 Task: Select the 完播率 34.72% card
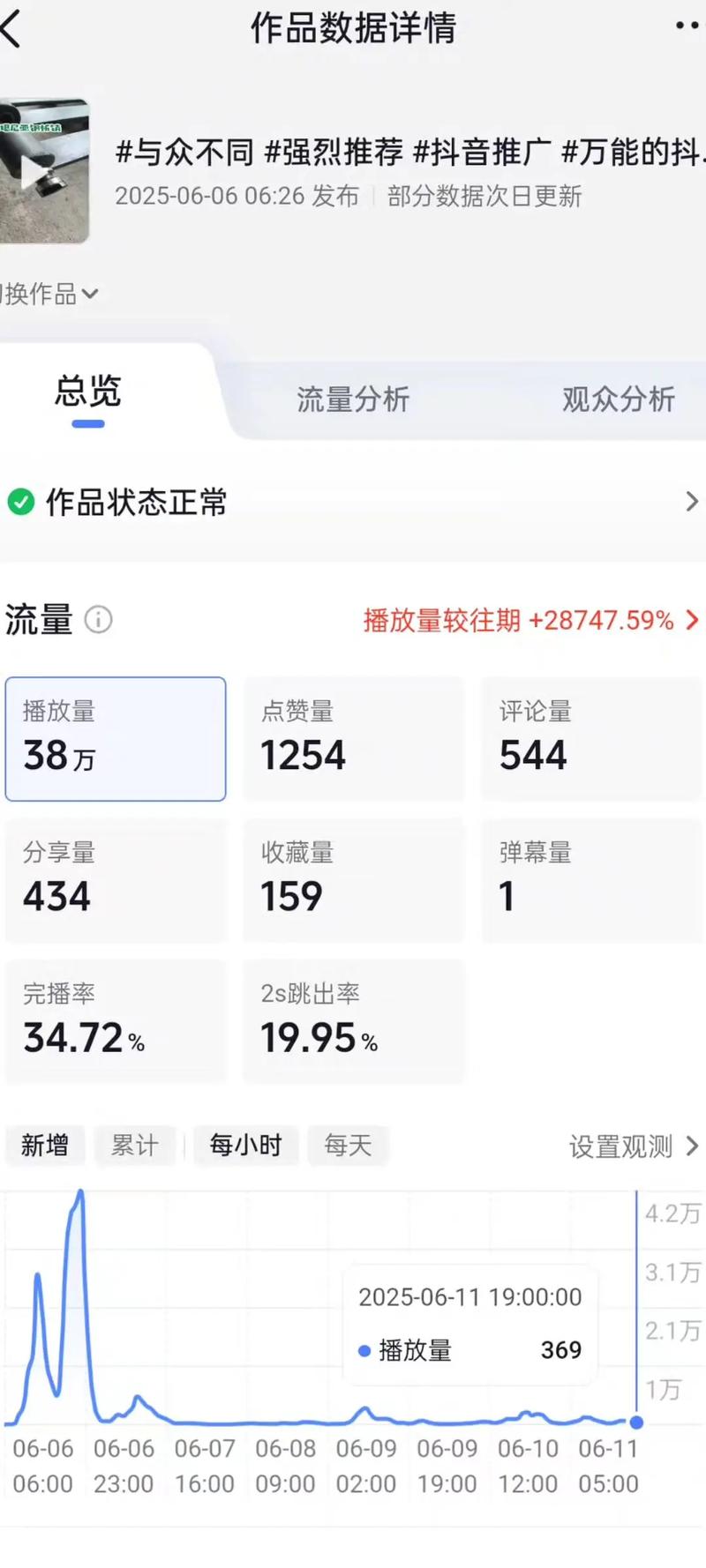tap(116, 1021)
